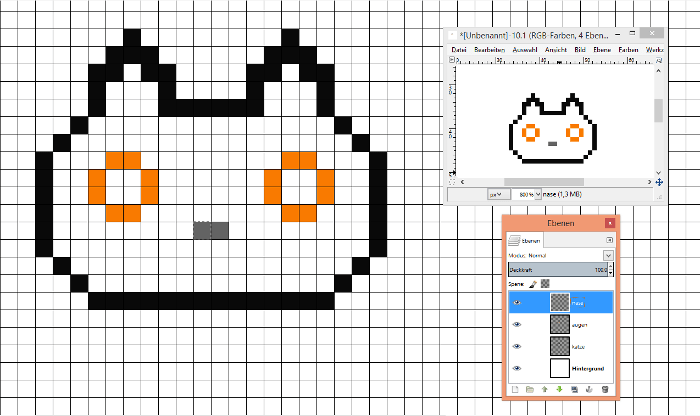Click the new layer group folder icon
This screenshot has height=416, width=700.
tap(530, 389)
